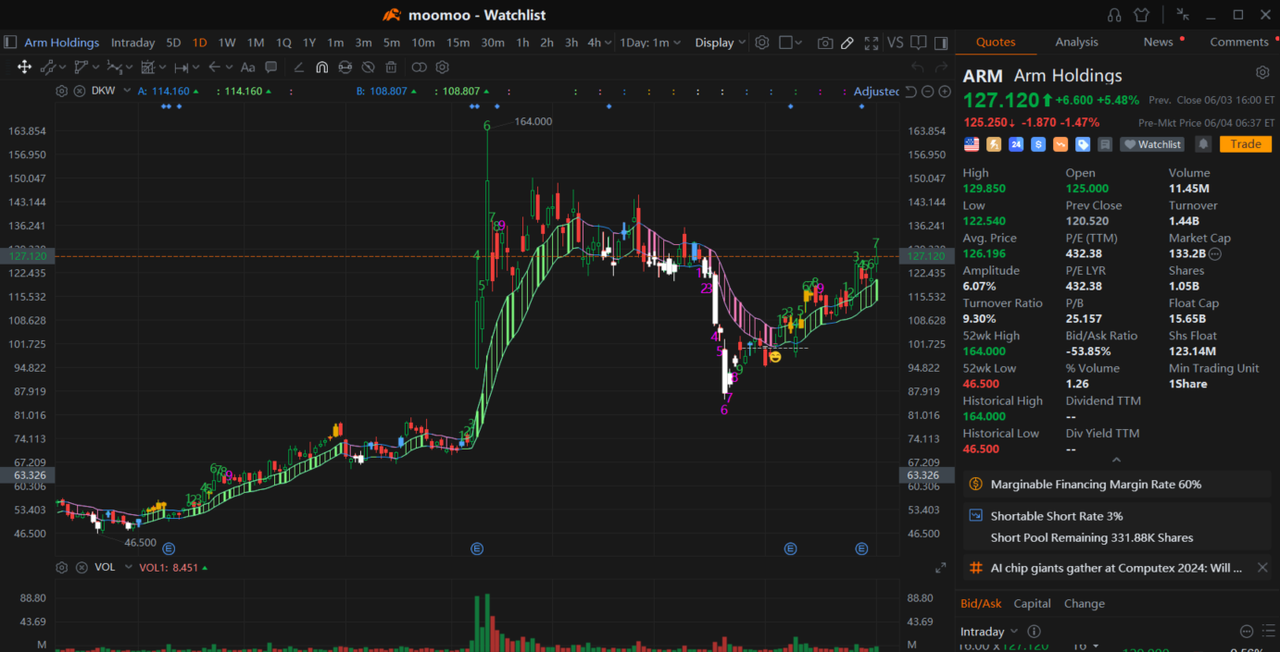Toggle lock drawings icon
Screen dimensions: 1280x652
345,67
